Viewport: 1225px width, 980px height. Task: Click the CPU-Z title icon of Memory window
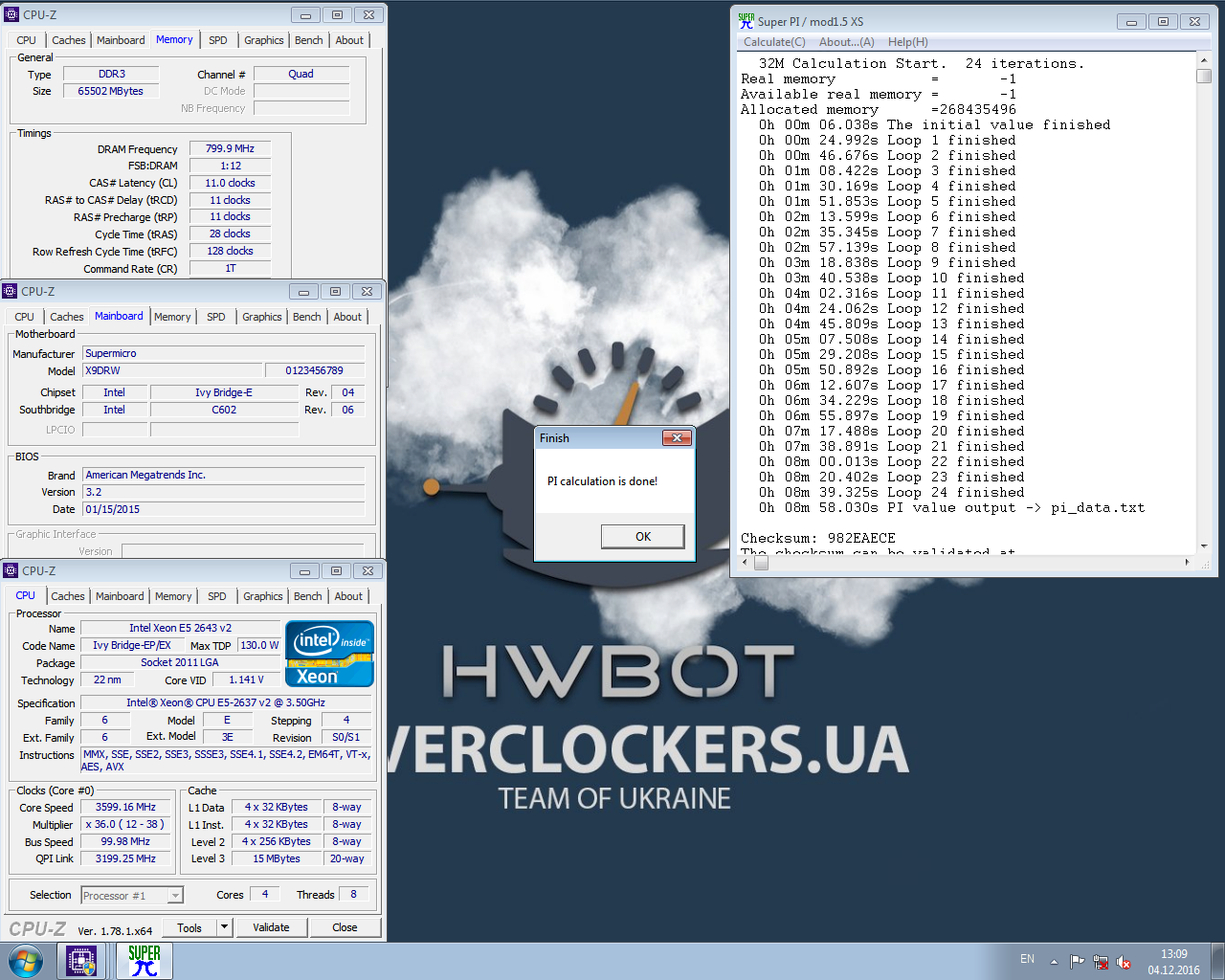tap(12, 14)
